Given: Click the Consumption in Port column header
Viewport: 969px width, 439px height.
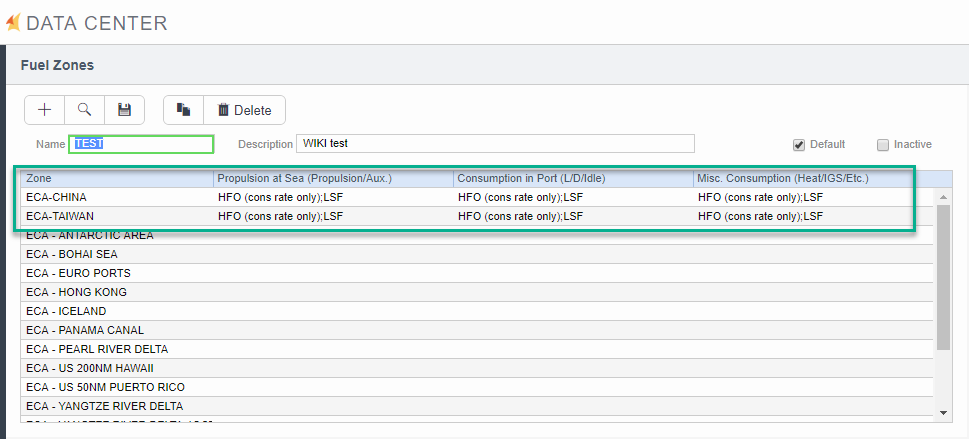Looking at the screenshot, I should tap(573, 178).
